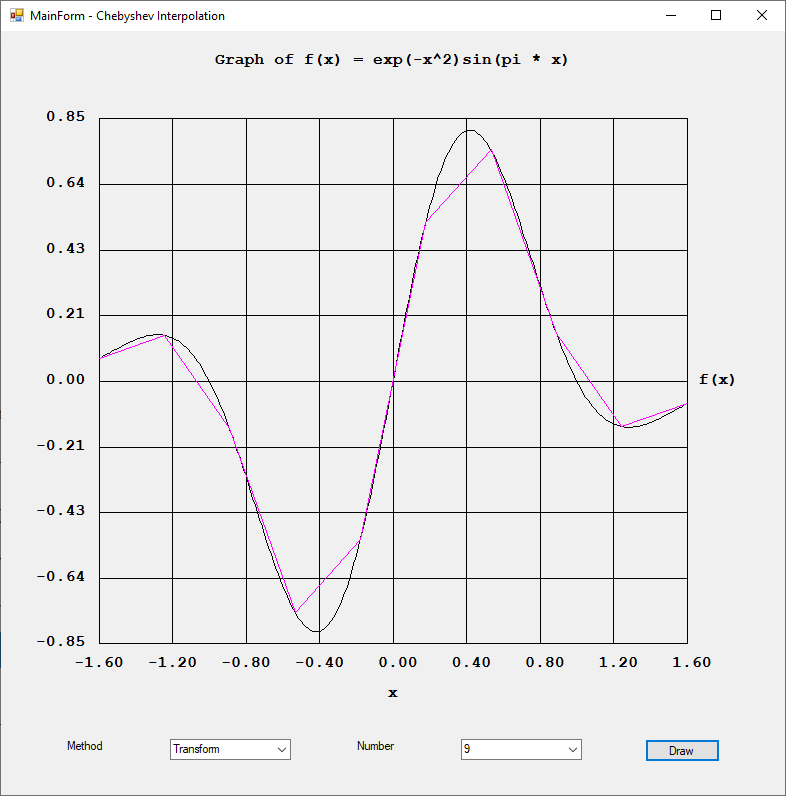The height and width of the screenshot is (796, 786).
Task: Open the Number dropdown arrow
Action: coord(572,749)
